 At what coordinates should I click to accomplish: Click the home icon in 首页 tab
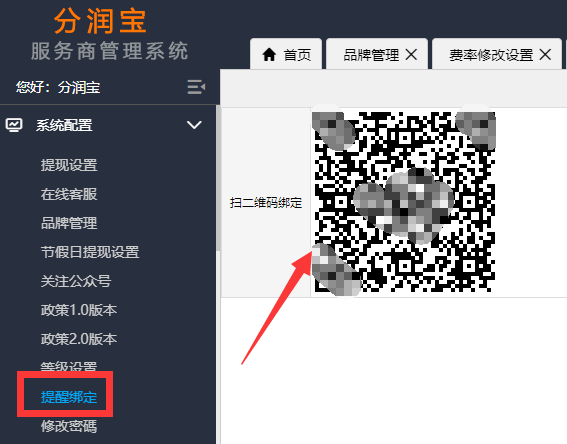point(269,55)
